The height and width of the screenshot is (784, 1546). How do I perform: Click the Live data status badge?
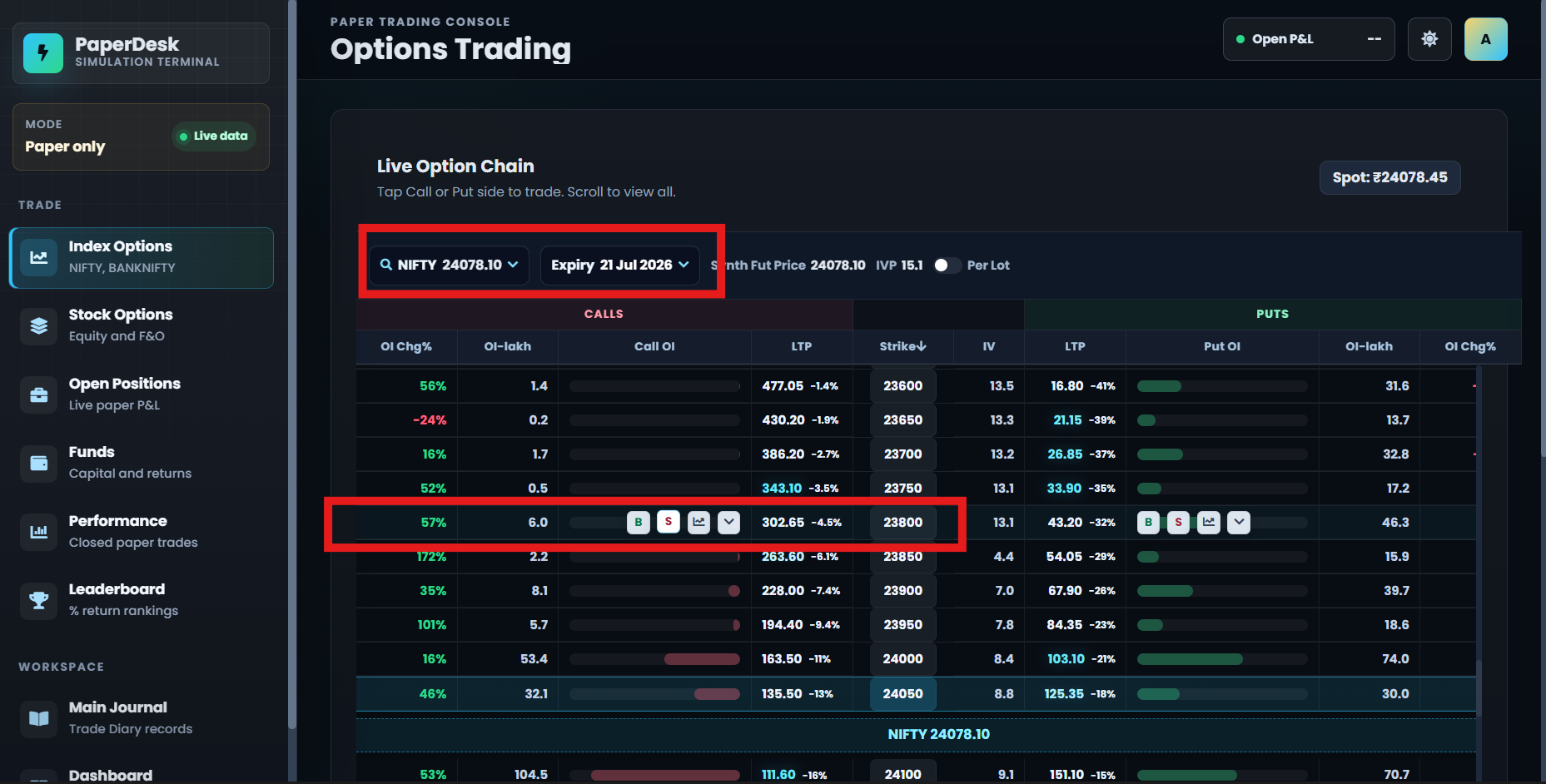[214, 136]
